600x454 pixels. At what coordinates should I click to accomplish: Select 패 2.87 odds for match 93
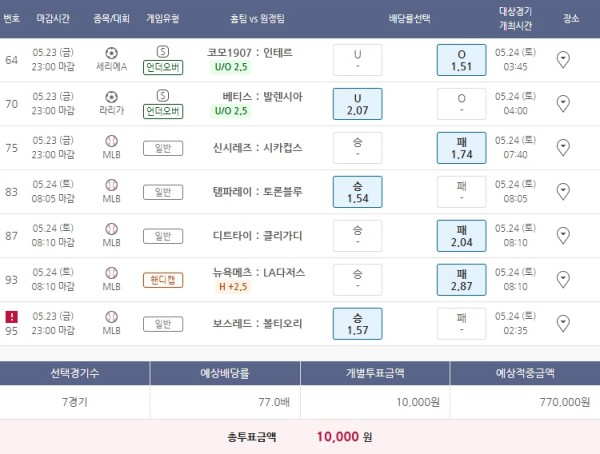tap(461, 280)
